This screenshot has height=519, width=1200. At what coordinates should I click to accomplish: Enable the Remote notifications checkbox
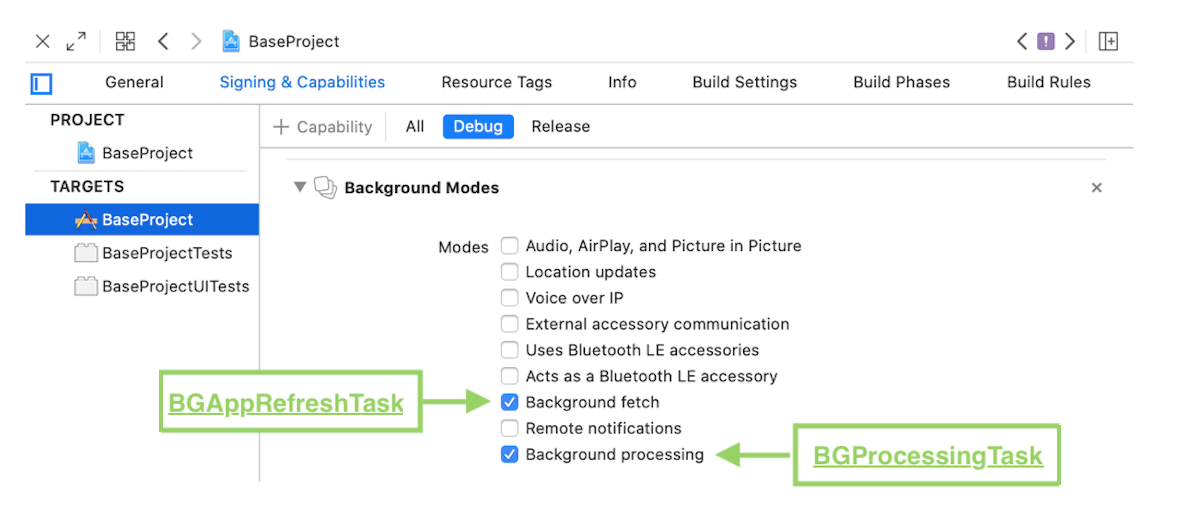point(510,428)
